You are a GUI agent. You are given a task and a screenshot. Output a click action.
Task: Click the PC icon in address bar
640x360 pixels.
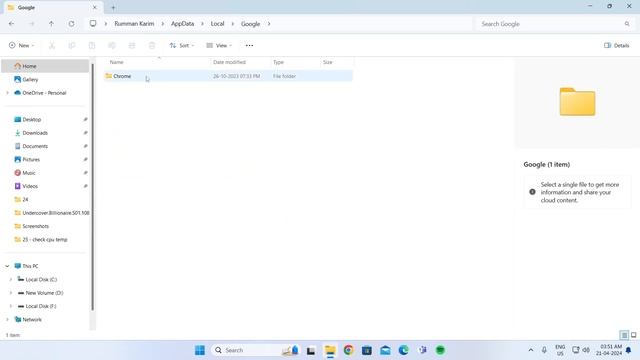(x=93, y=24)
